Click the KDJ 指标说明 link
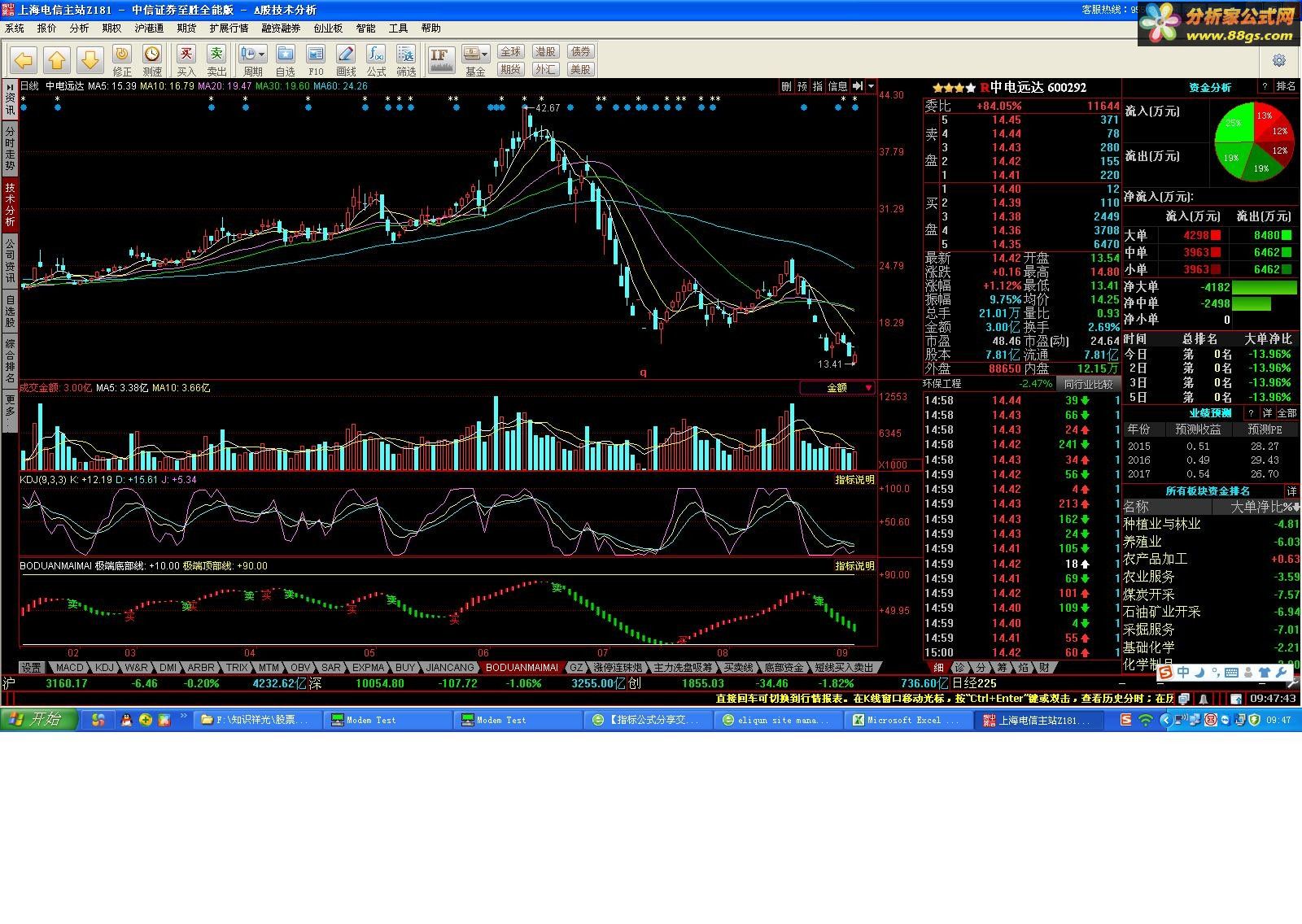 point(854,480)
